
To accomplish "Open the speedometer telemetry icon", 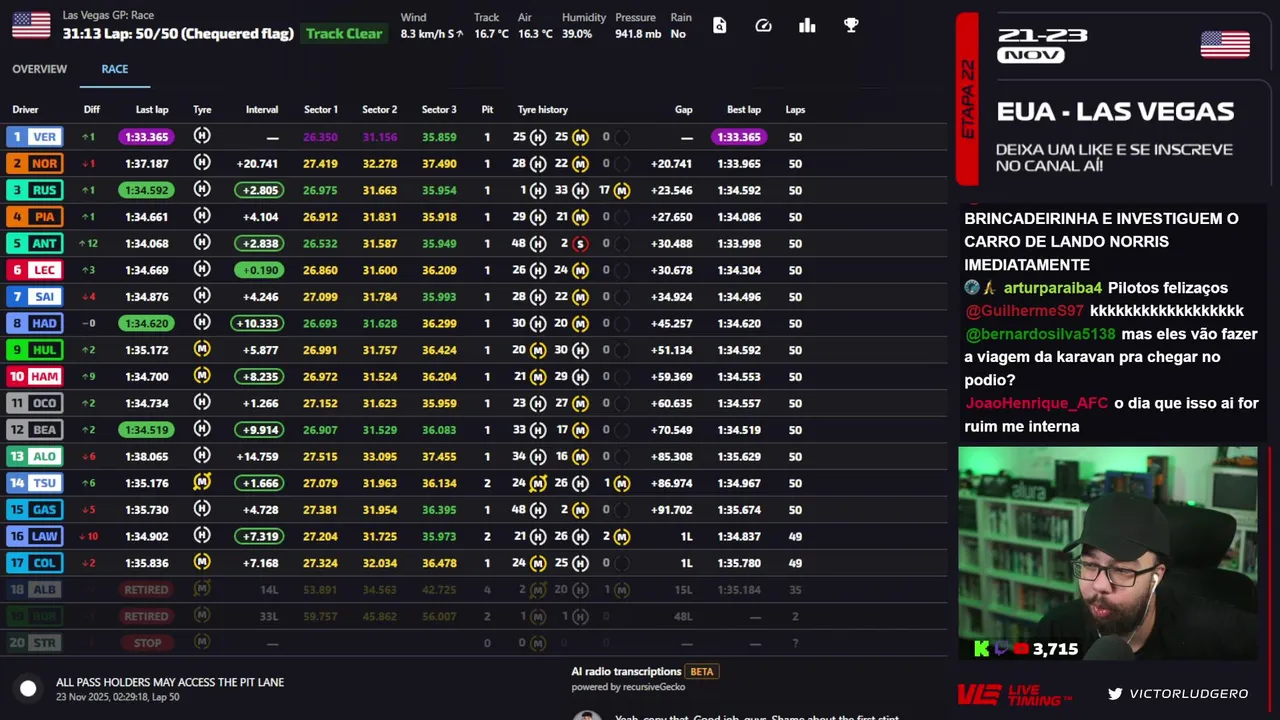I will click(x=763, y=26).
